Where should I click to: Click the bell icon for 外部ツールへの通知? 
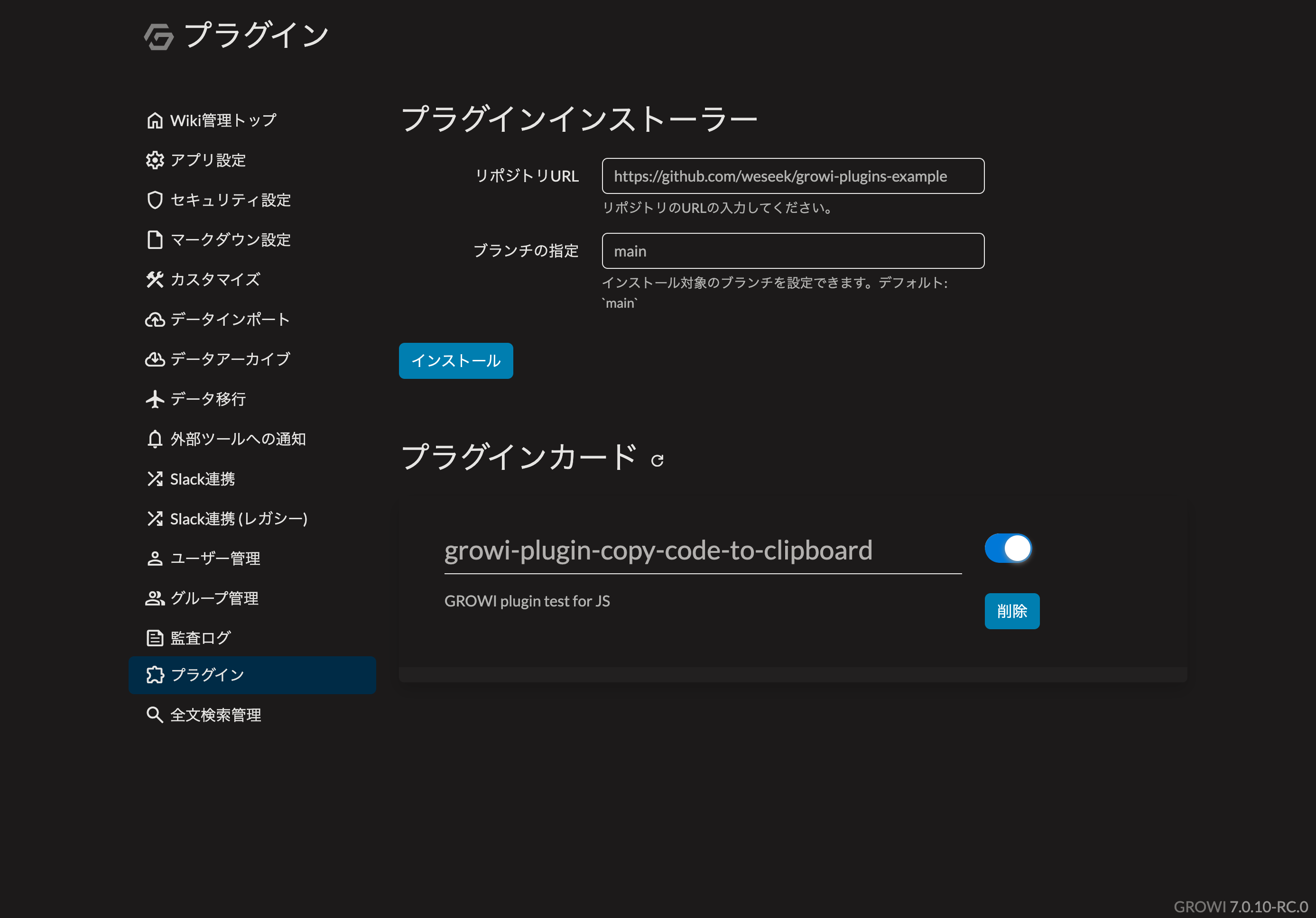[x=155, y=439]
